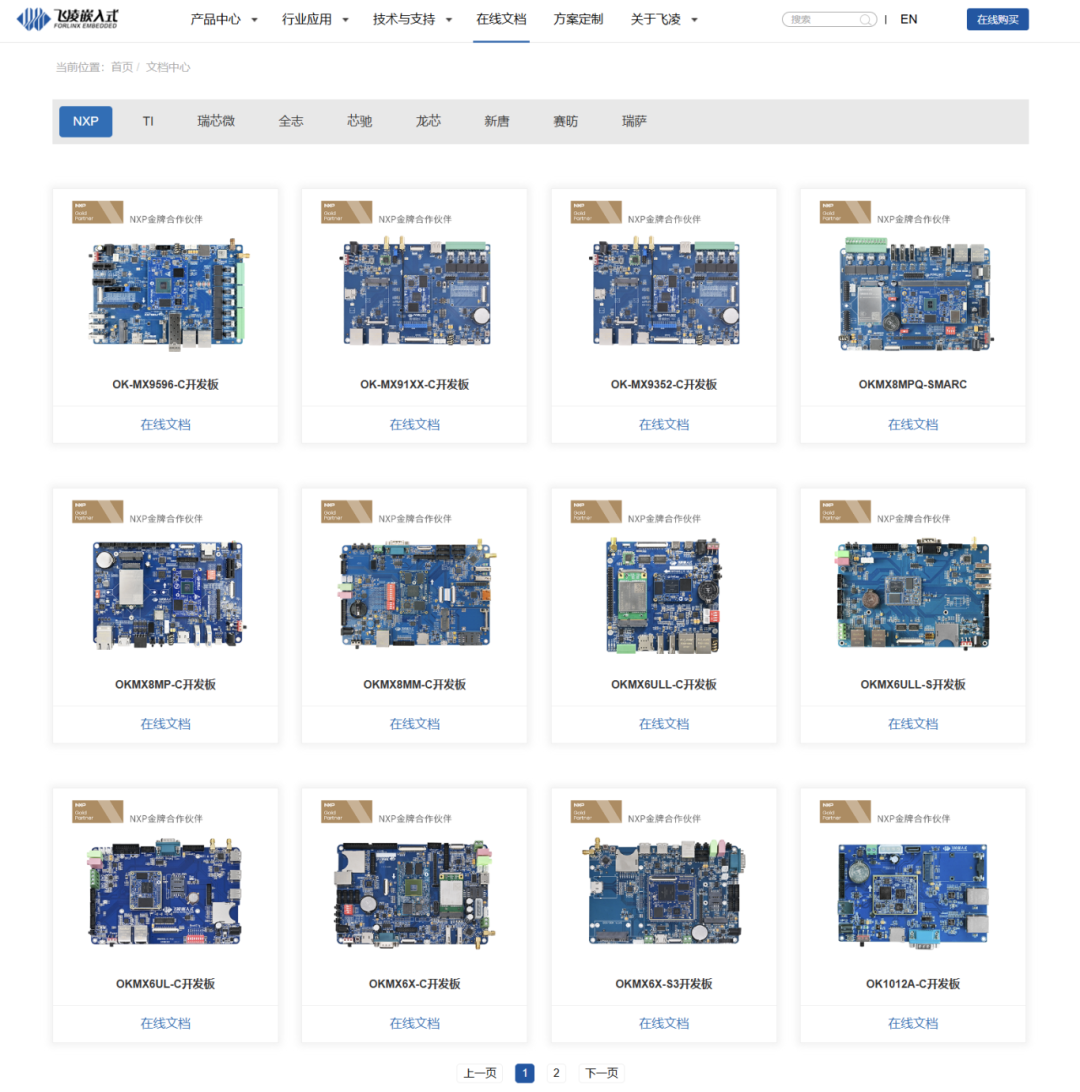Open the OKMX6ULL-S board image

point(913,593)
